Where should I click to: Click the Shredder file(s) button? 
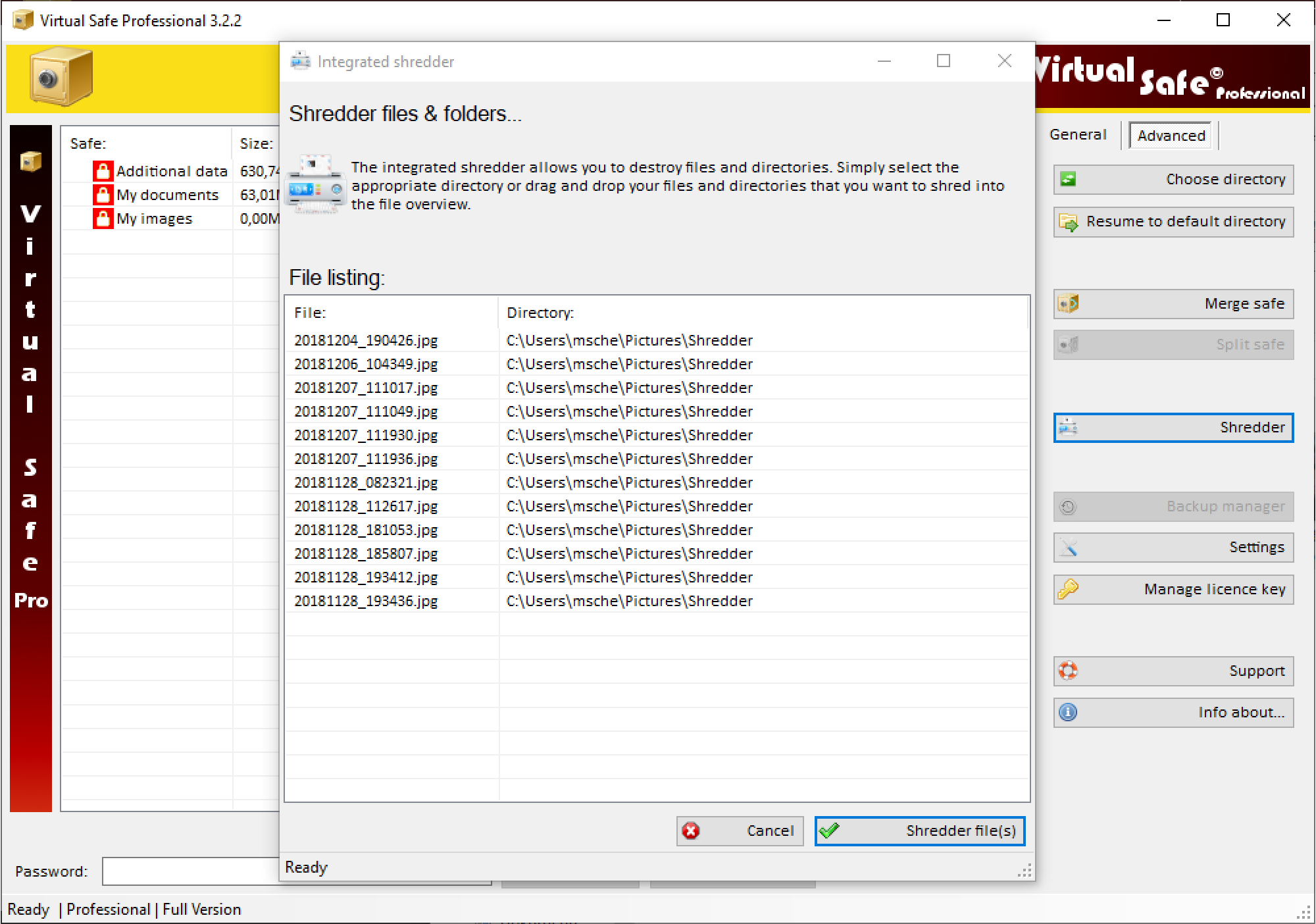(919, 831)
